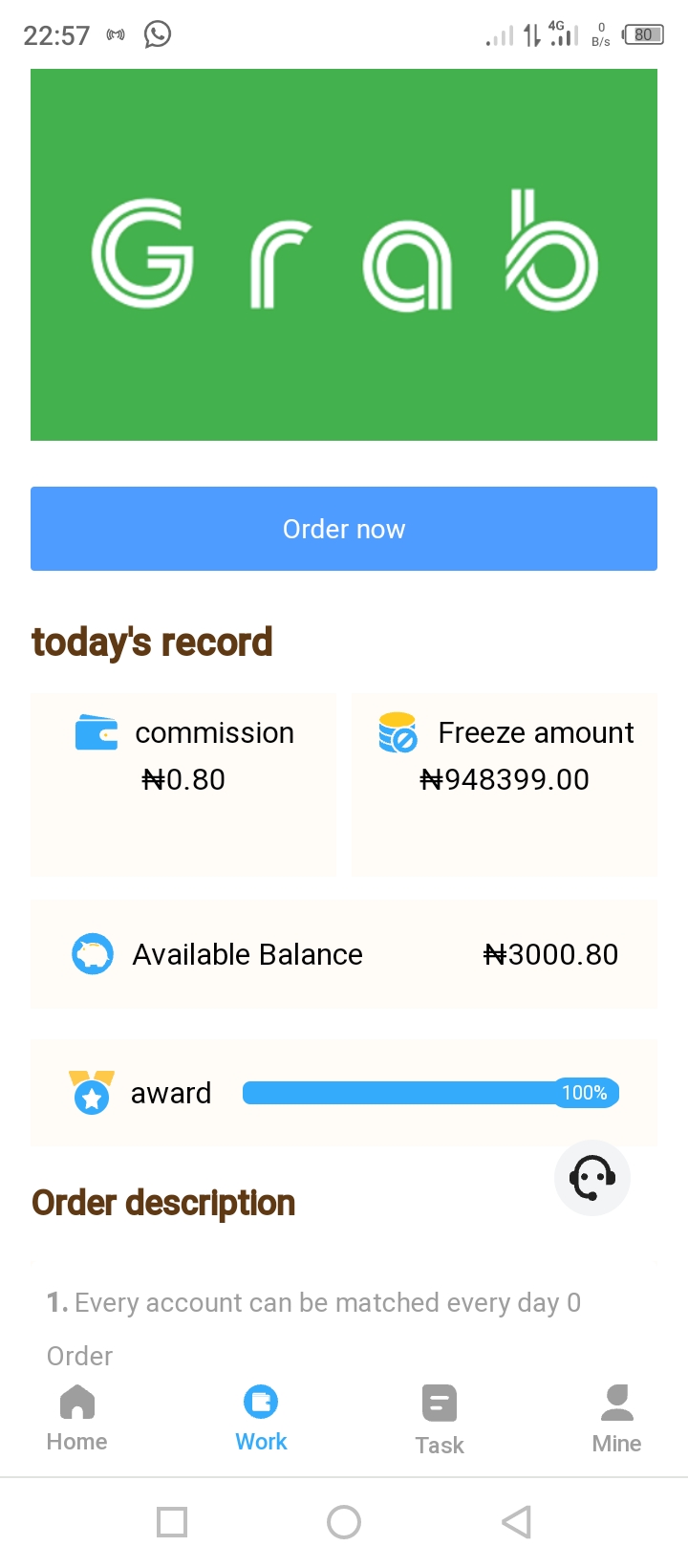Tap the award progress bar at 100%
Screen dimensions: 688x1568
coord(431,1093)
